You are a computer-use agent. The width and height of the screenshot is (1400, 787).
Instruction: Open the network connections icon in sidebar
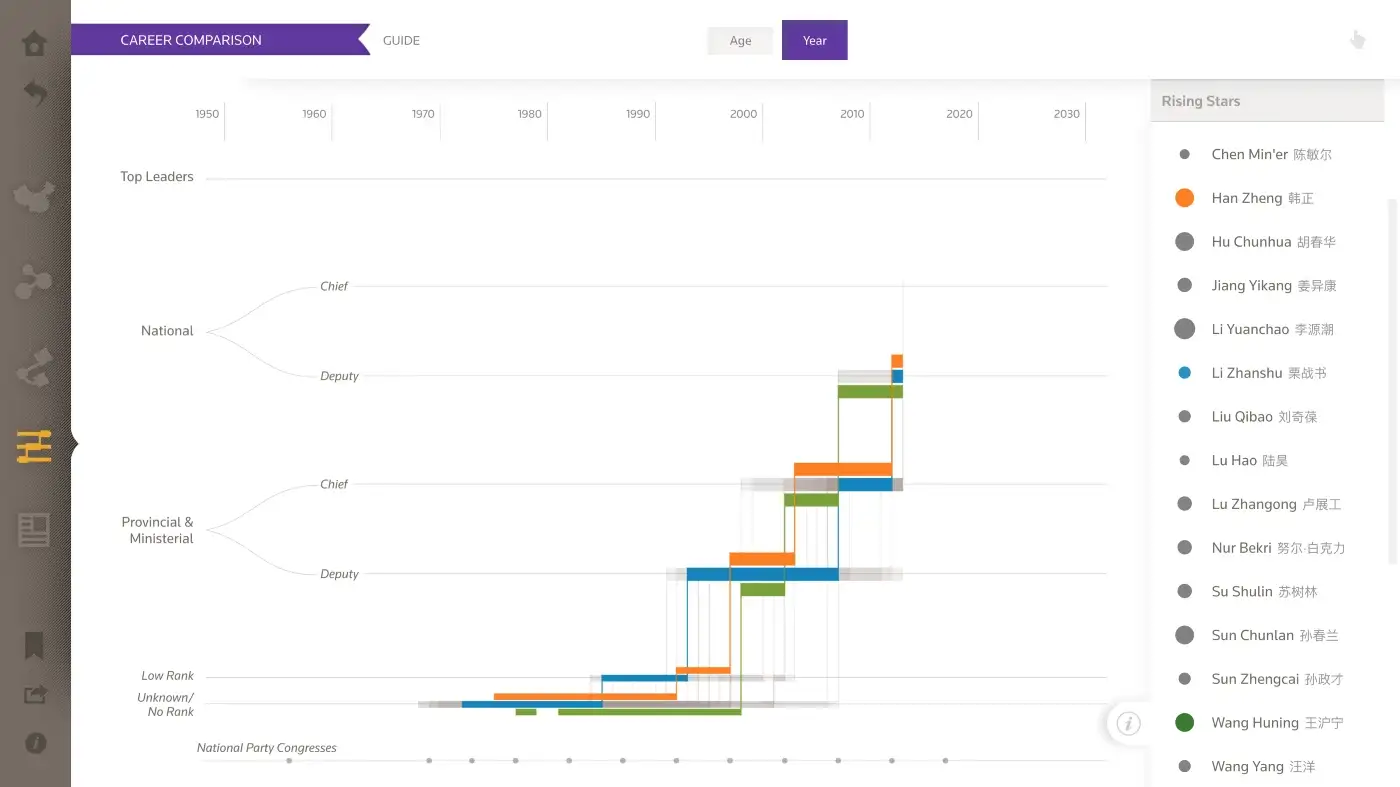34,282
